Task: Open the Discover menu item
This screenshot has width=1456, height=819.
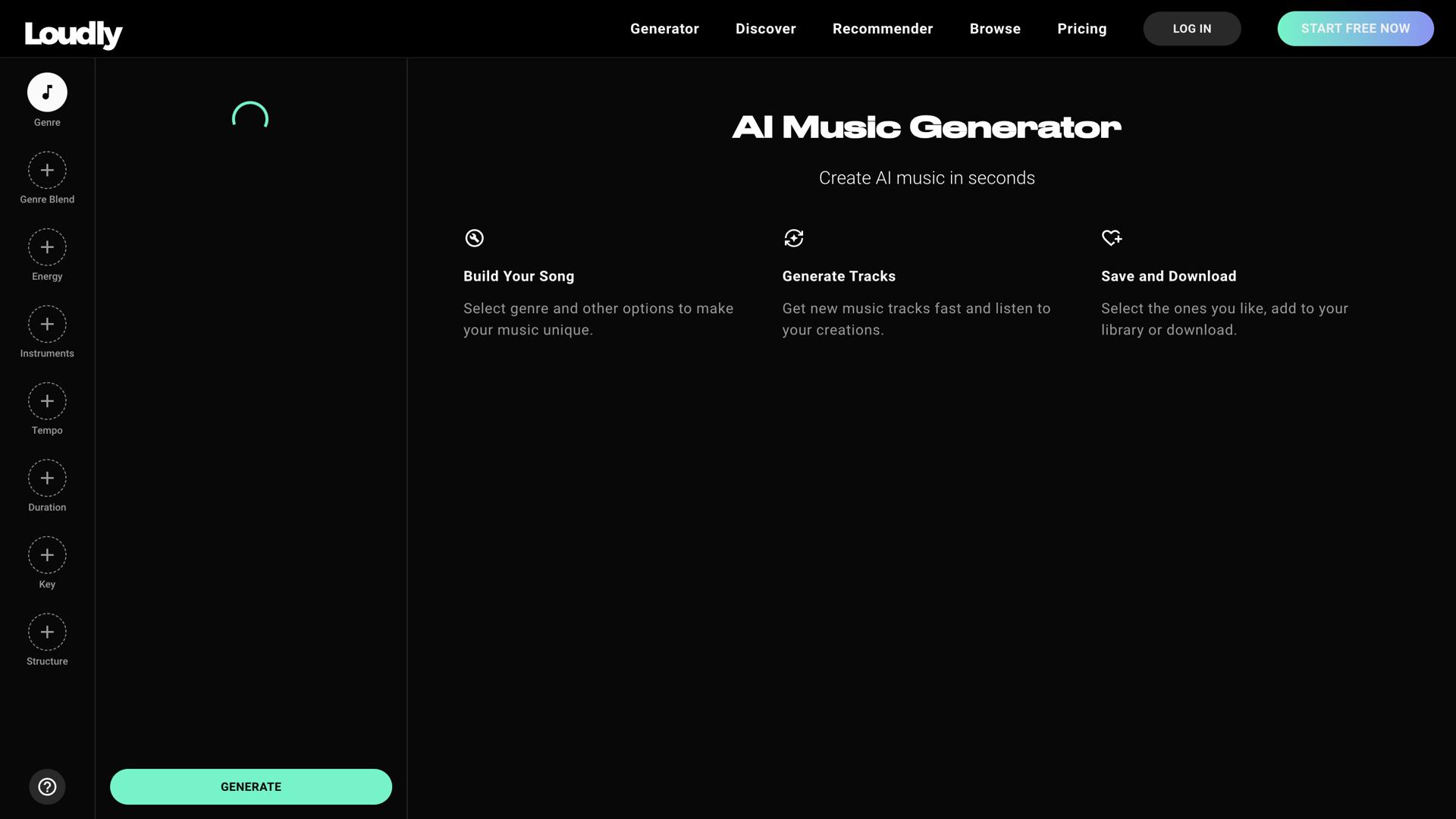Action: click(x=765, y=29)
